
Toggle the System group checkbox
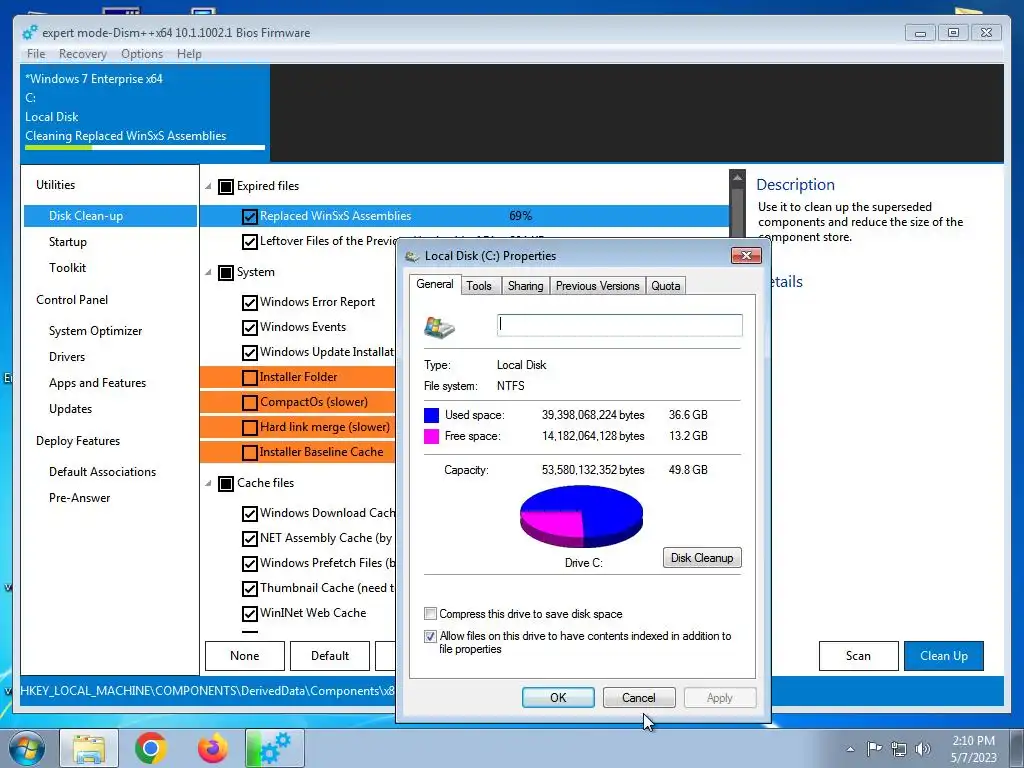[x=226, y=272]
